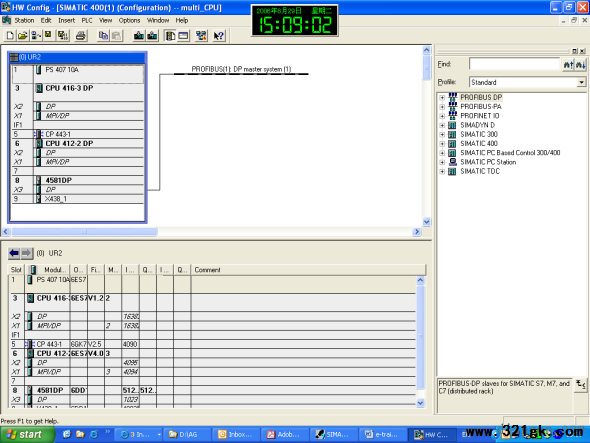The height and width of the screenshot is (443, 590).
Task: Open a station with the folder icon
Action: [23, 36]
